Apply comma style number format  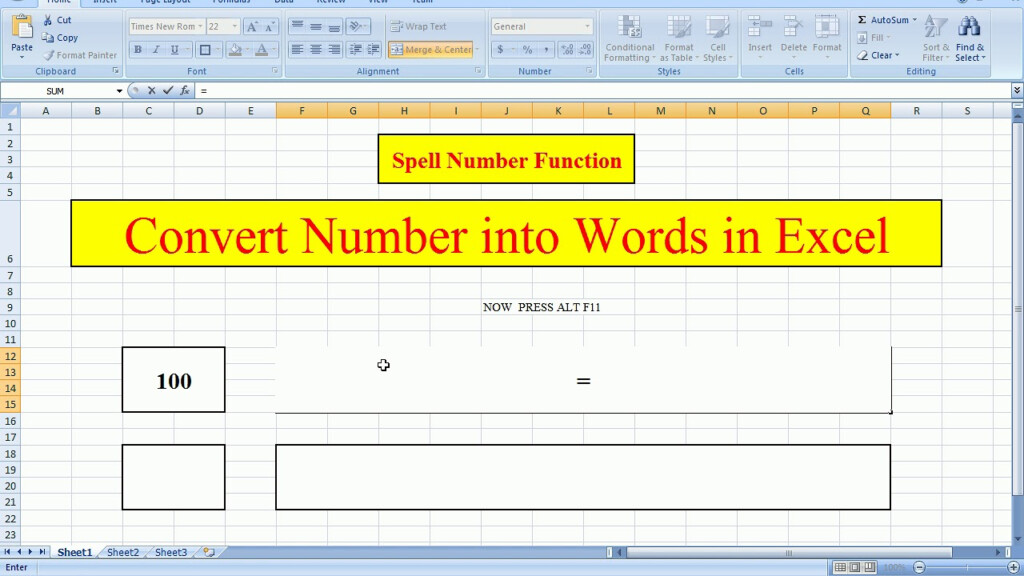coord(546,50)
